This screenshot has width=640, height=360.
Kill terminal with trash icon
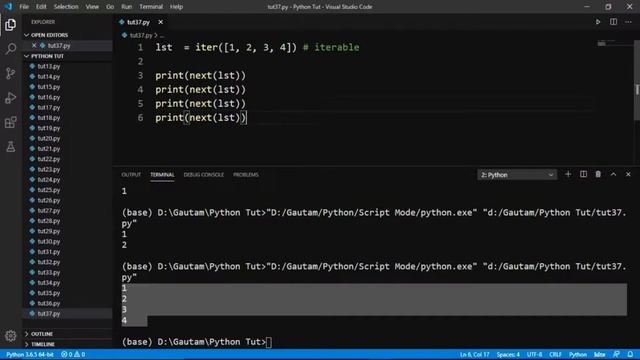598,174
